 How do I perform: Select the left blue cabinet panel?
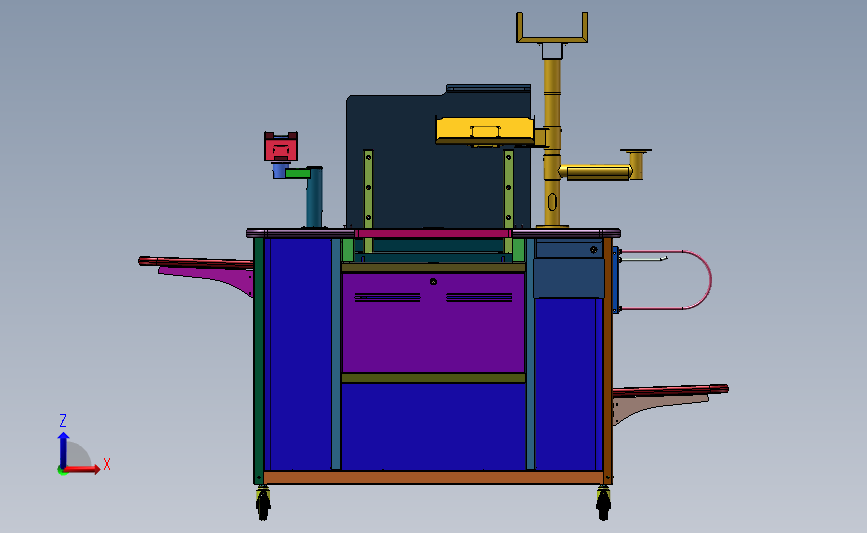[298, 354]
